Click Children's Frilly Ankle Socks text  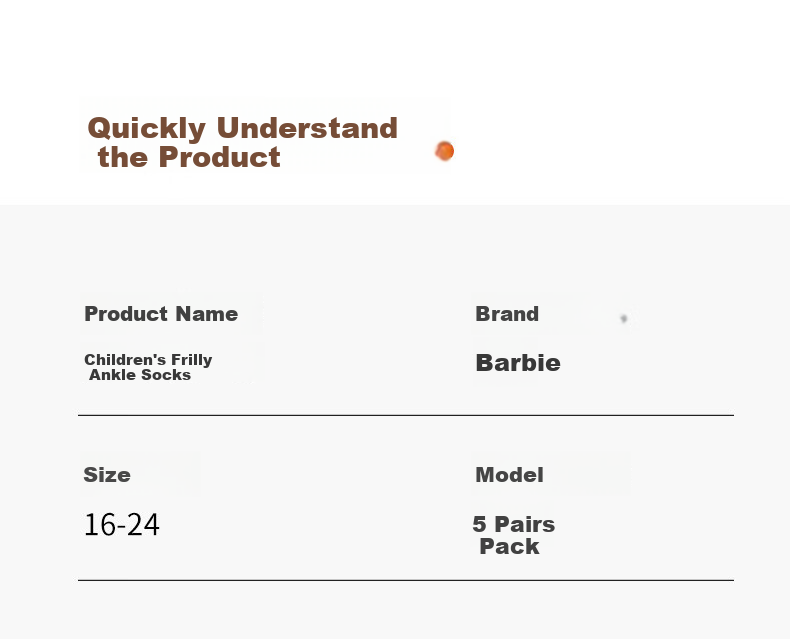(148, 367)
